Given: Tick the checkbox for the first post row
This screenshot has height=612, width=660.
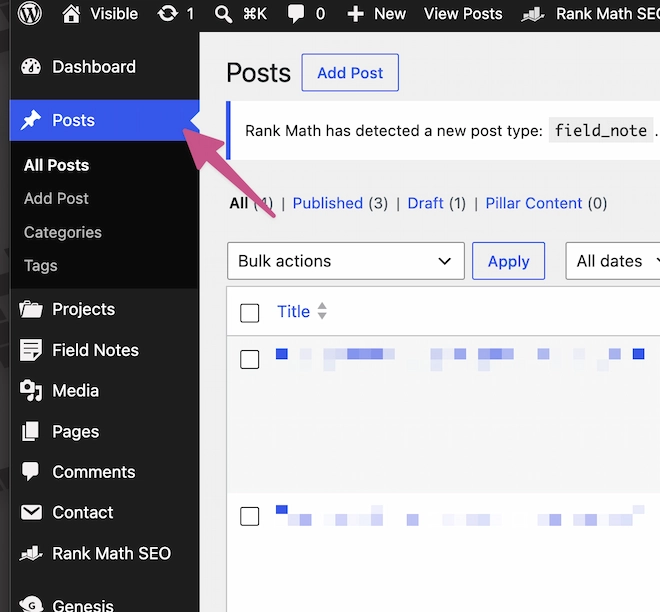Looking at the screenshot, I should (x=250, y=359).
